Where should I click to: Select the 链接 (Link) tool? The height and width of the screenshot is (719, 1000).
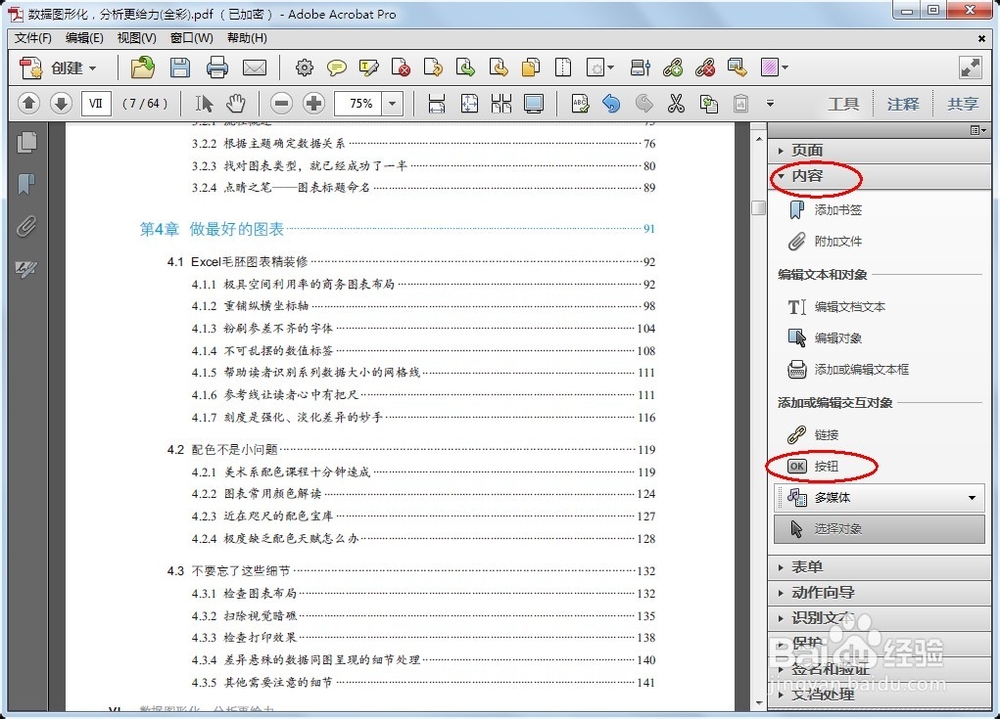(823, 434)
